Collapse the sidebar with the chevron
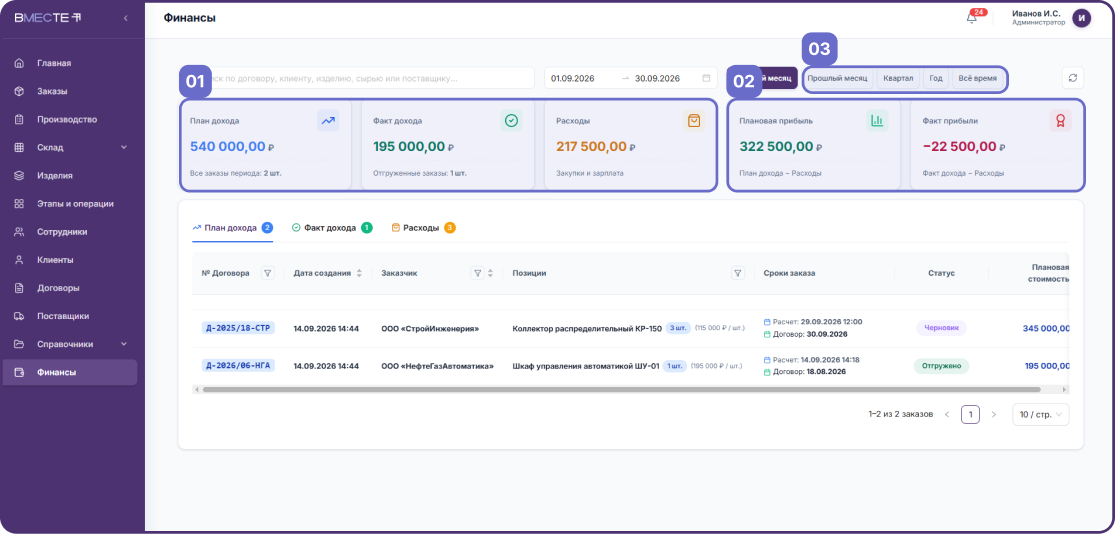The width and height of the screenshot is (1115, 534). [x=126, y=18]
